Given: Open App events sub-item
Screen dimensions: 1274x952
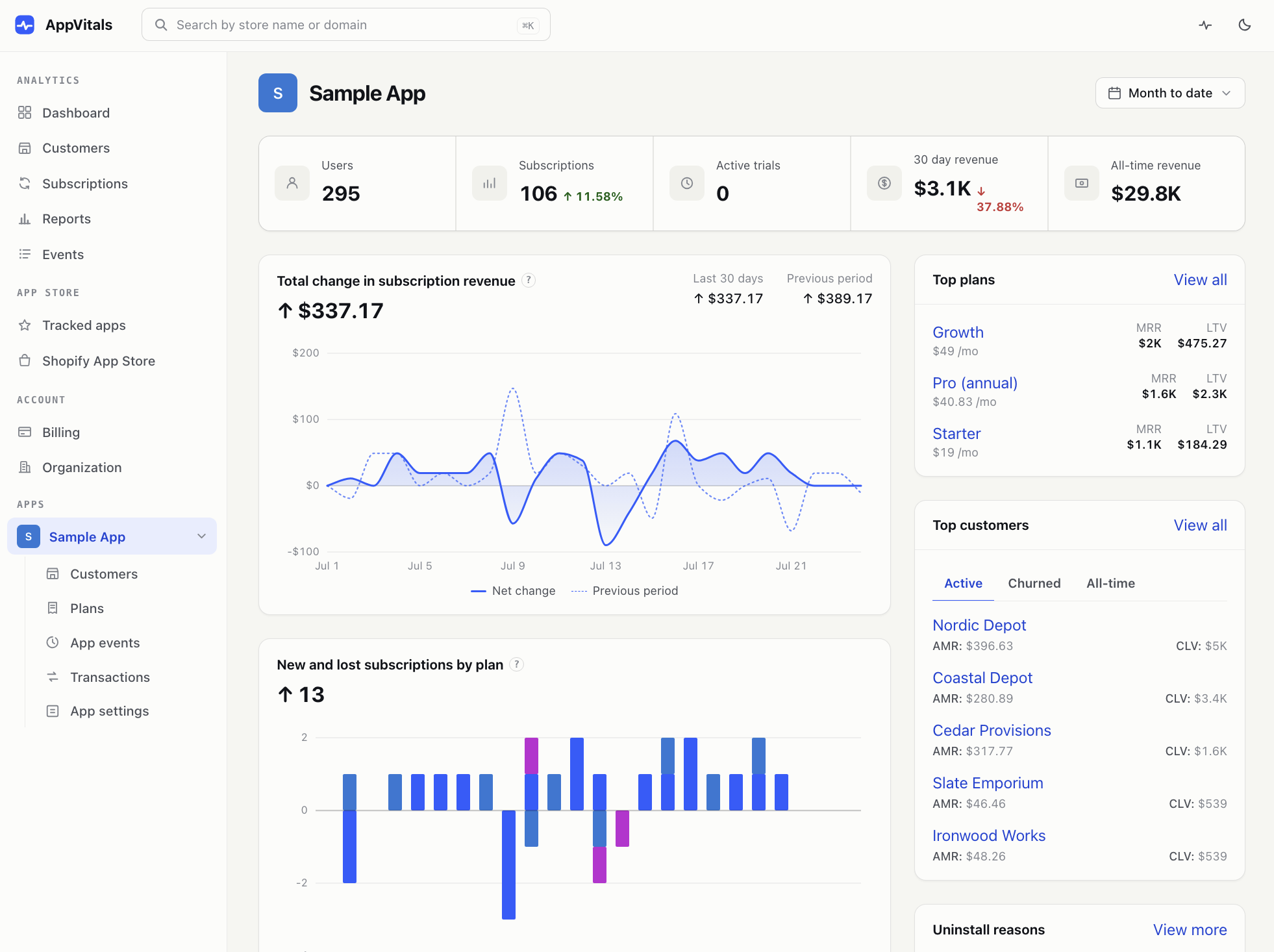Looking at the screenshot, I should pyautogui.click(x=105, y=643).
